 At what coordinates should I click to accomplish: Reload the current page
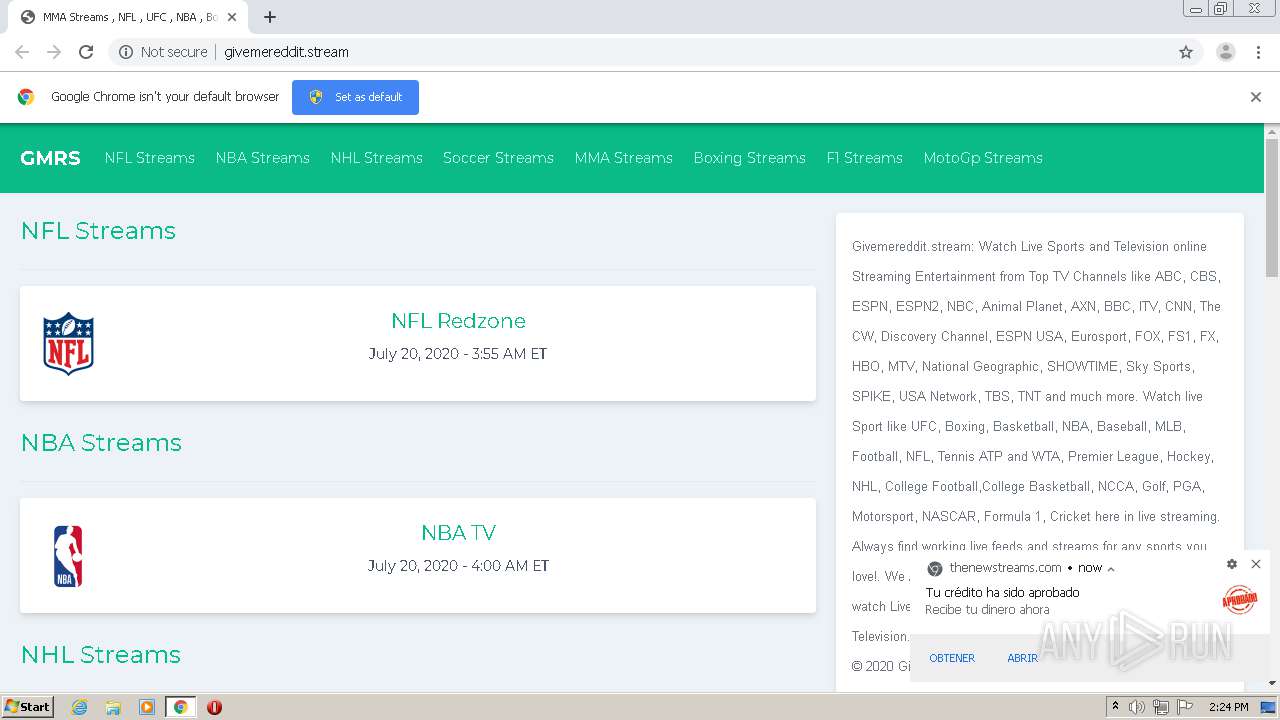coord(86,52)
